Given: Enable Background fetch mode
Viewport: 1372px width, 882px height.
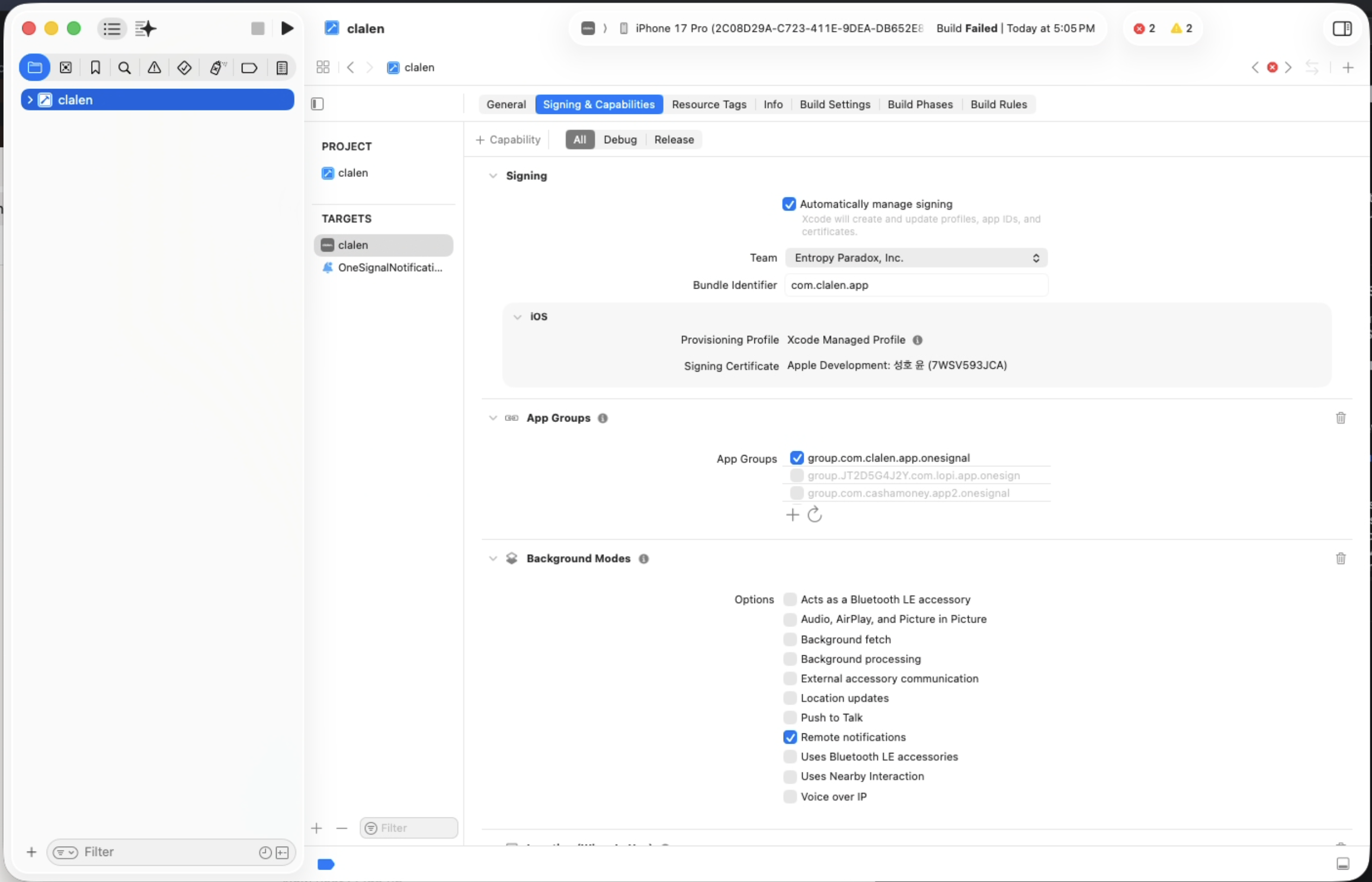Looking at the screenshot, I should click(790, 638).
